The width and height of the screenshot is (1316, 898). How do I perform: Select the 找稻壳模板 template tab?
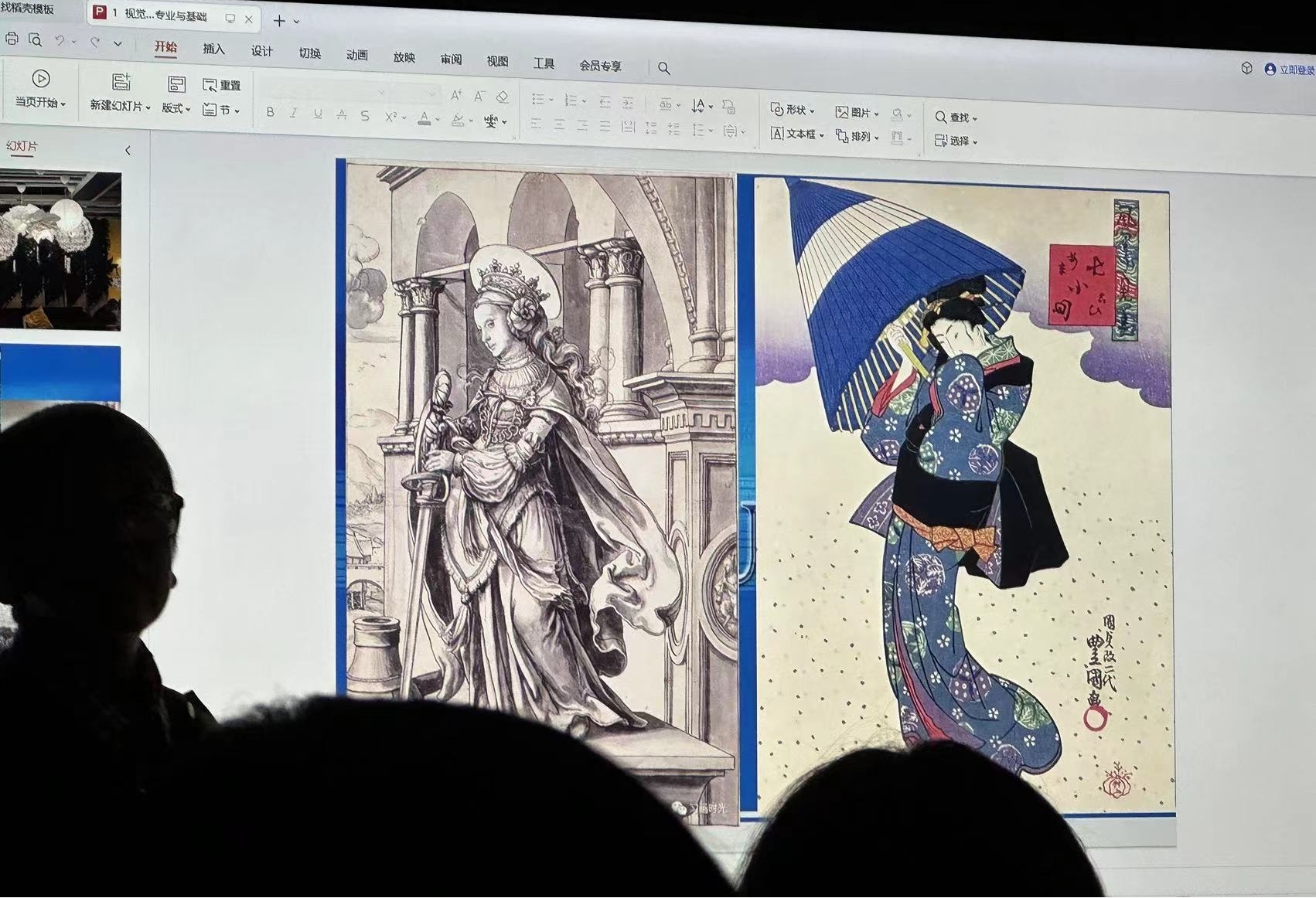click(x=27, y=9)
